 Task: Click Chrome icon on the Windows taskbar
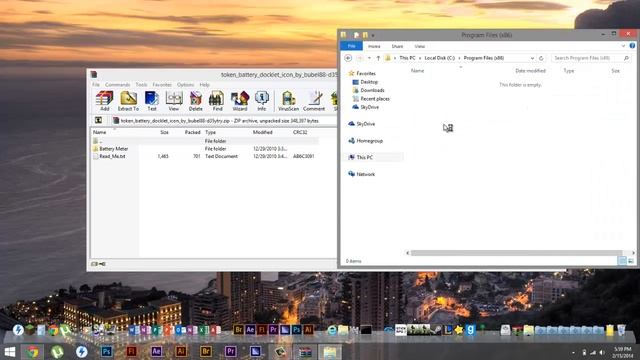tap(33, 351)
